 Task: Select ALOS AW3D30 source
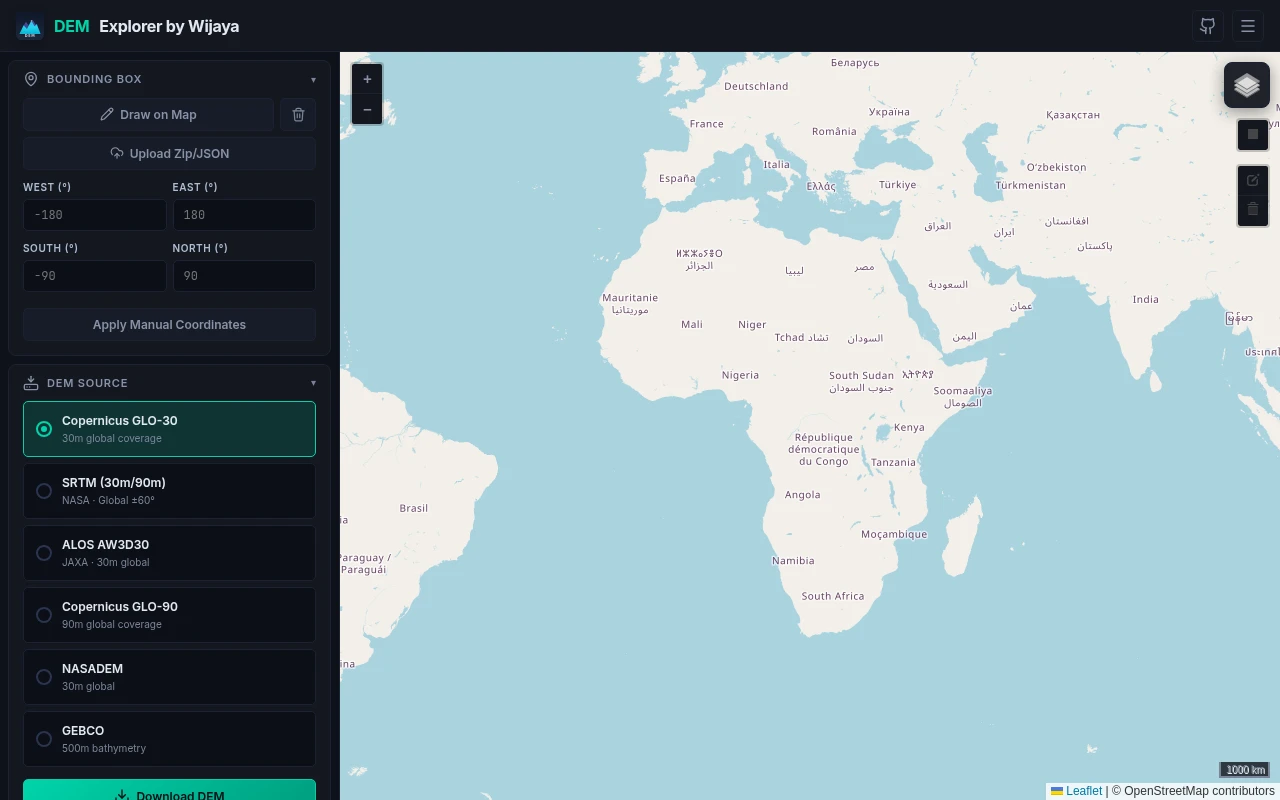point(169,553)
